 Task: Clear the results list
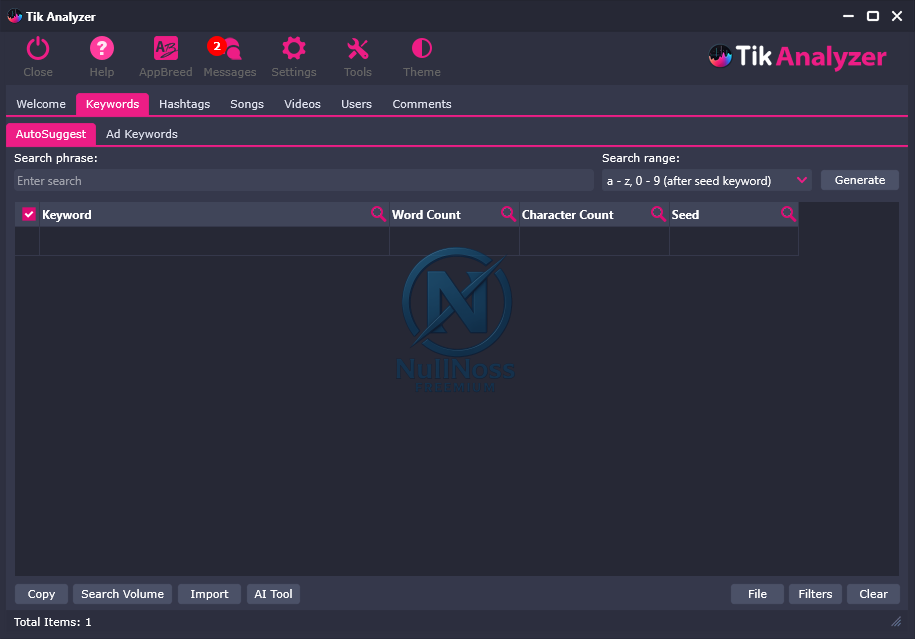(x=872, y=593)
